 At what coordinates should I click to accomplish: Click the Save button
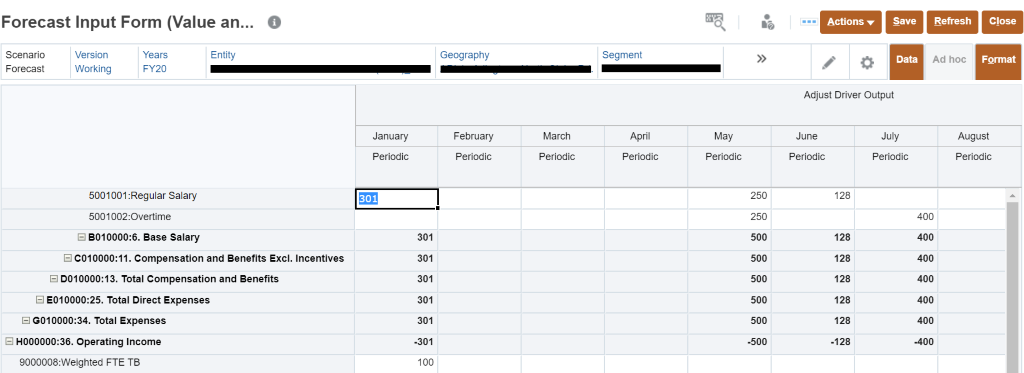click(904, 22)
